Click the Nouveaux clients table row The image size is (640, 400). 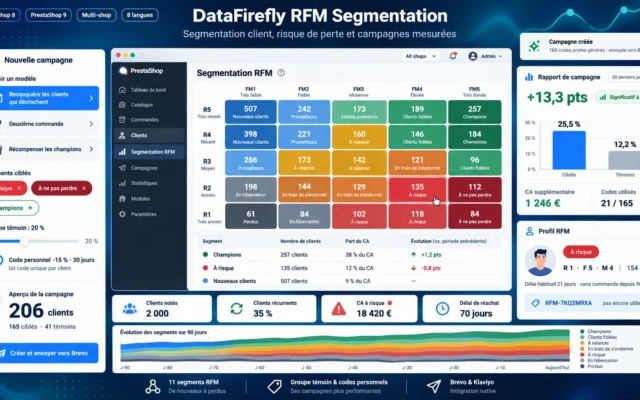point(349,281)
